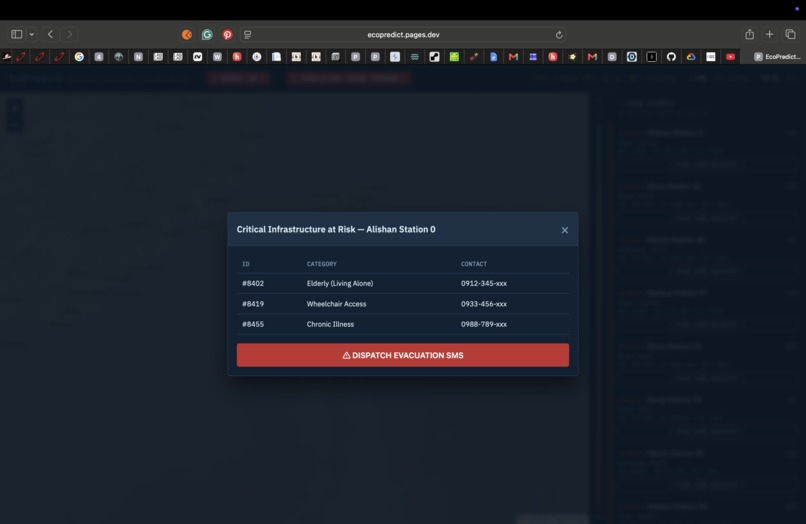Click the Chronic Illness category cell
Image resolution: width=806 pixels, height=524 pixels.
(x=330, y=324)
